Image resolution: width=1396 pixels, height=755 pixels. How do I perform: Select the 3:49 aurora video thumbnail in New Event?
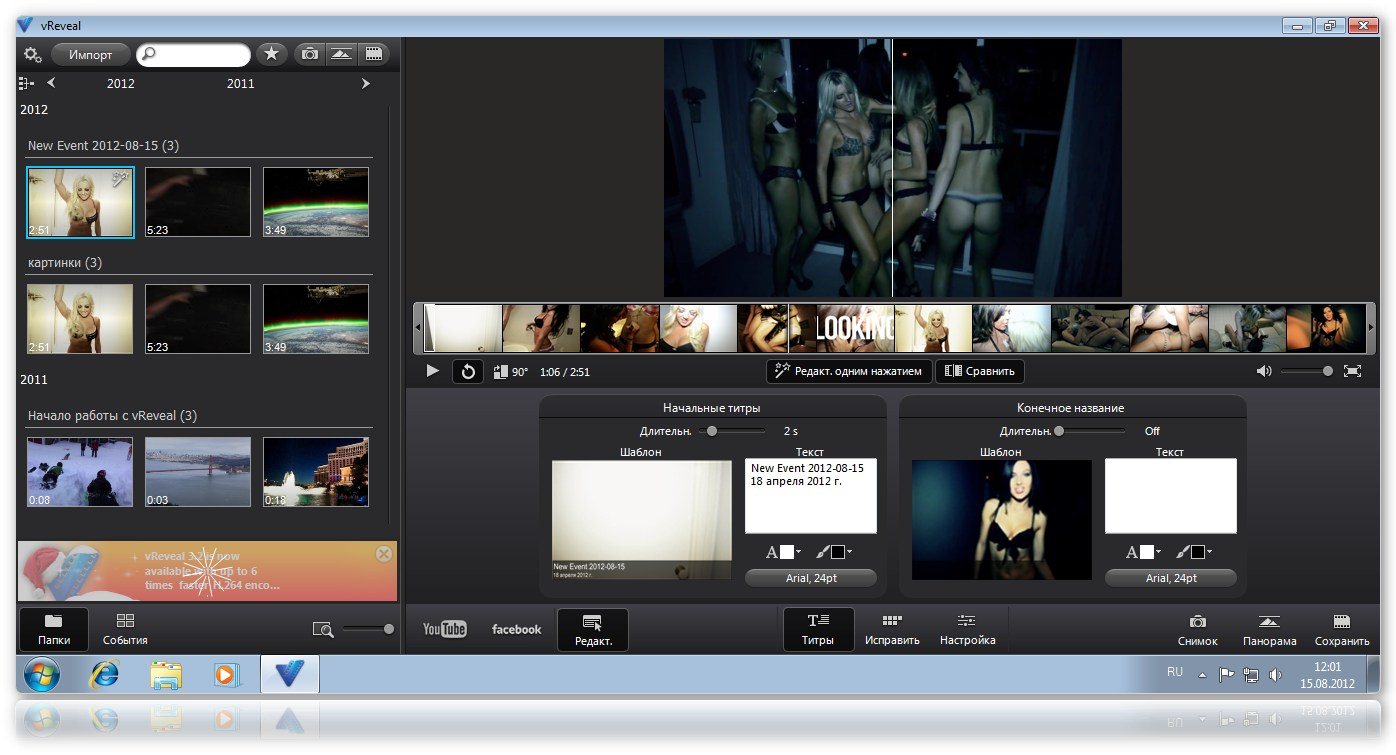click(x=315, y=202)
